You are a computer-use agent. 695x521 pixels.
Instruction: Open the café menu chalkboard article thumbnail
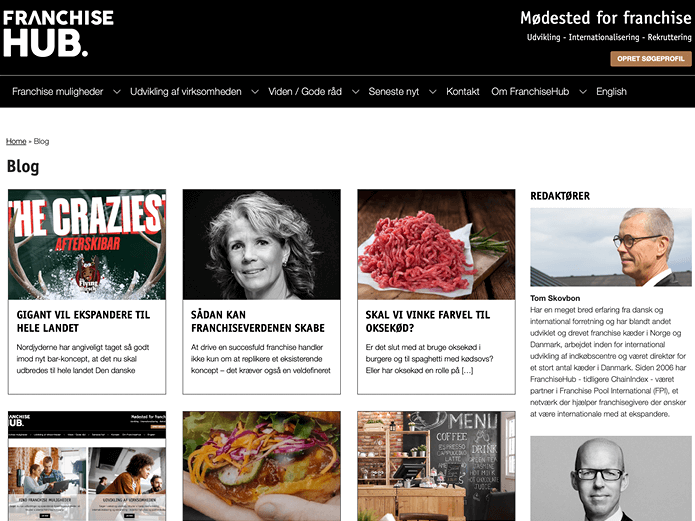tap(436, 466)
